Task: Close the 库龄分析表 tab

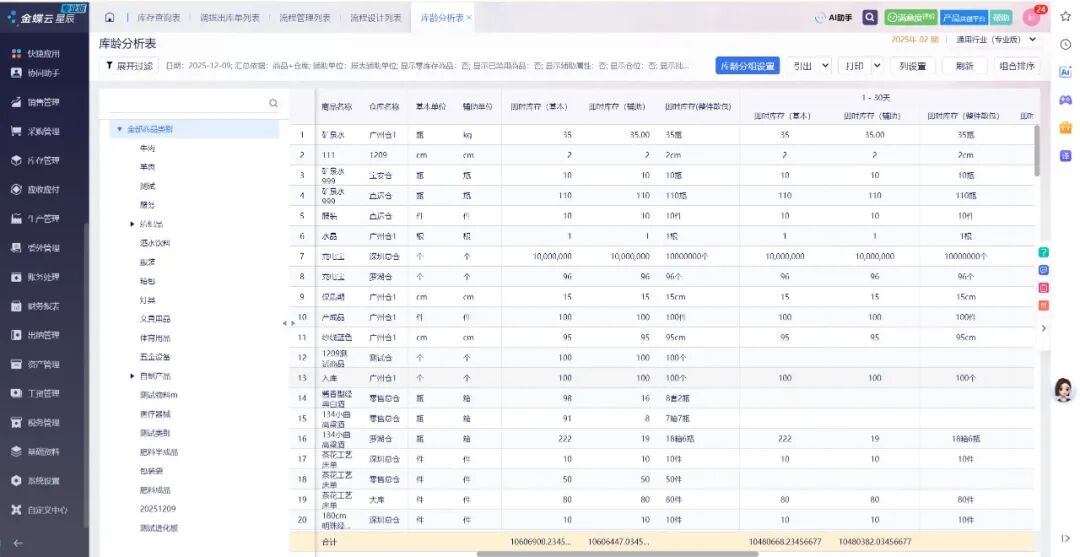Action: pyautogui.click(x=469, y=18)
